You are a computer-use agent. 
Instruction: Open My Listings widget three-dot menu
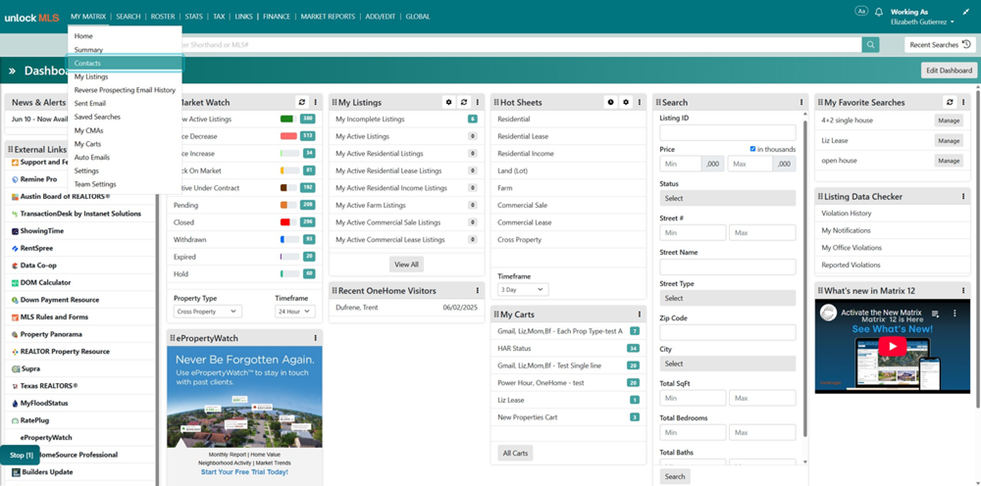point(477,102)
